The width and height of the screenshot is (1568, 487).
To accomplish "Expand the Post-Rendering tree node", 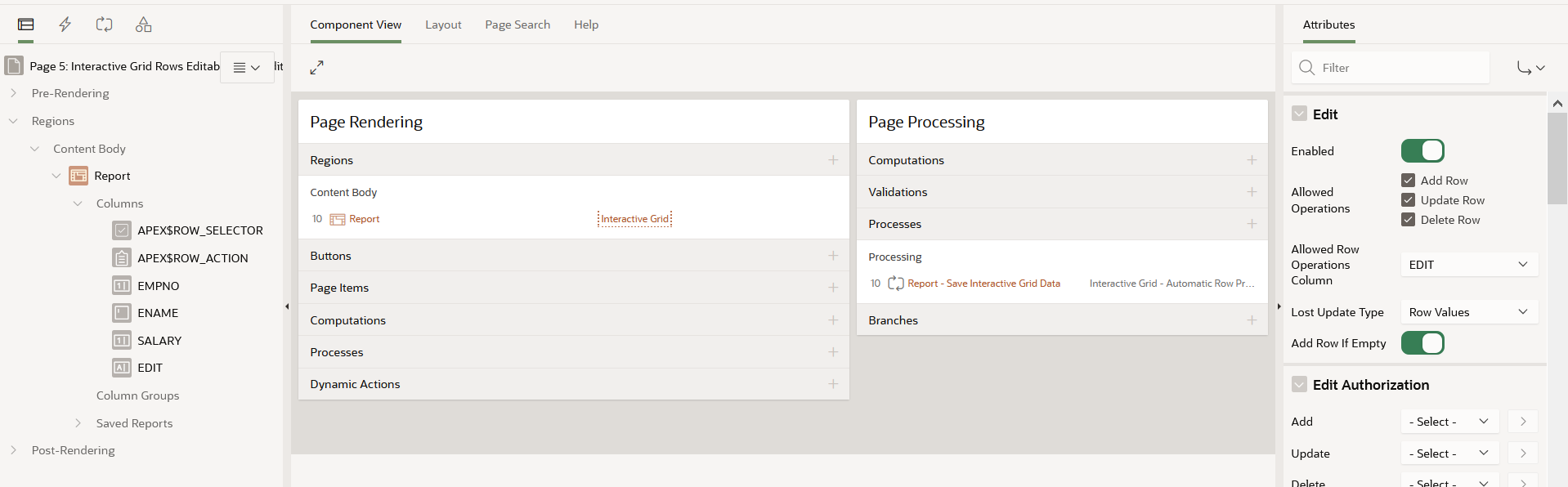I will pyautogui.click(x=13, y=450).
